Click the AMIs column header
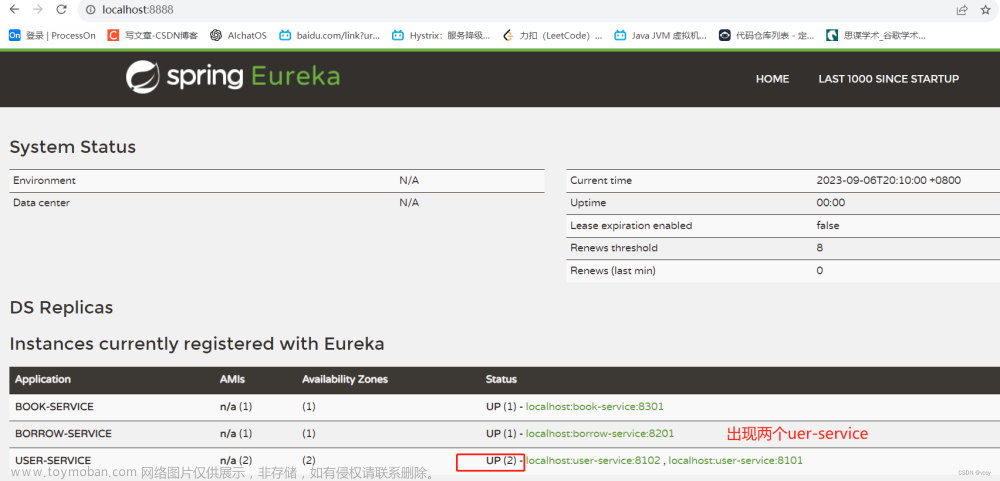Screen dimensions: 1000x481 (x=232, y=380)
